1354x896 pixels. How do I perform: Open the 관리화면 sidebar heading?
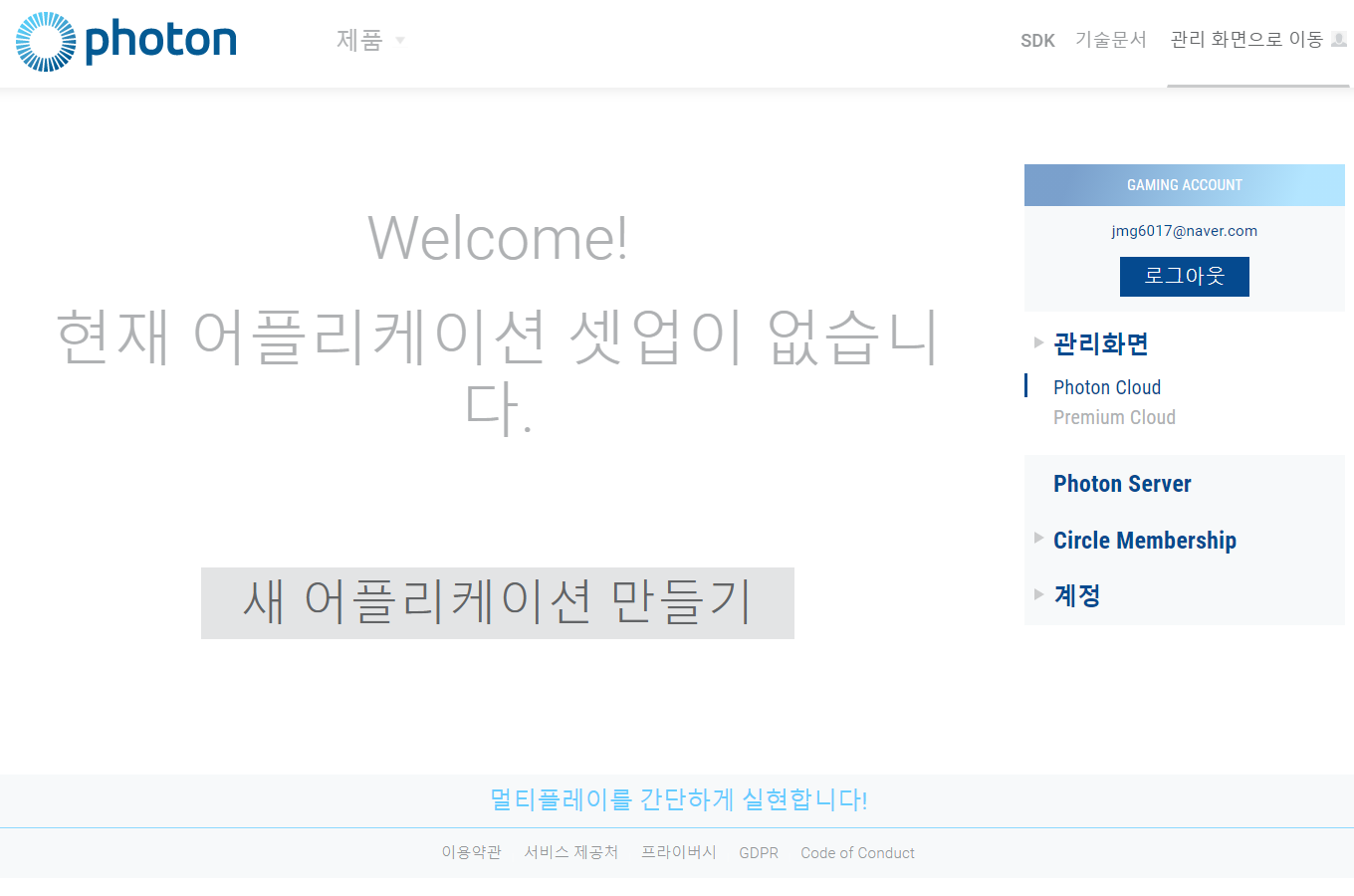tap(1101, 343)
